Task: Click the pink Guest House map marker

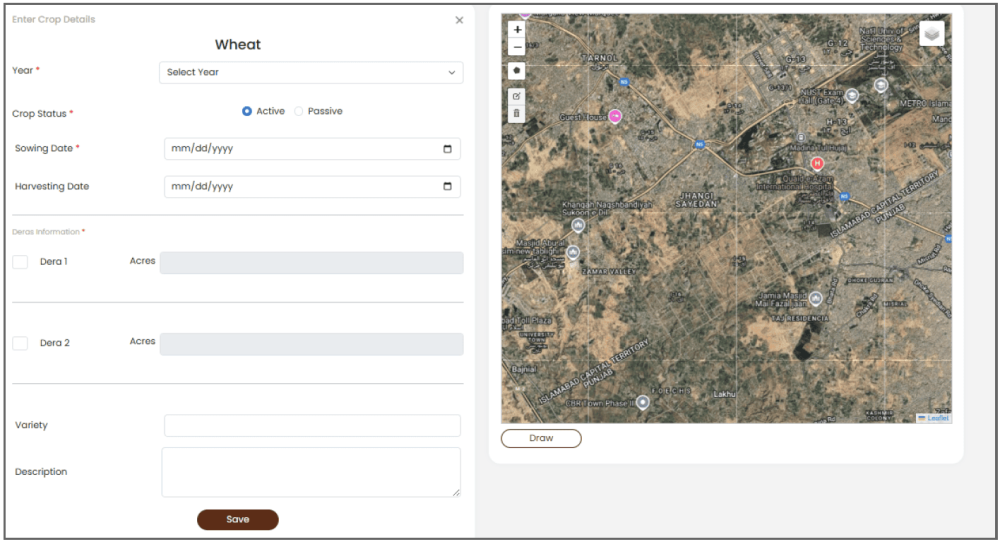Action: pos(615,116)
